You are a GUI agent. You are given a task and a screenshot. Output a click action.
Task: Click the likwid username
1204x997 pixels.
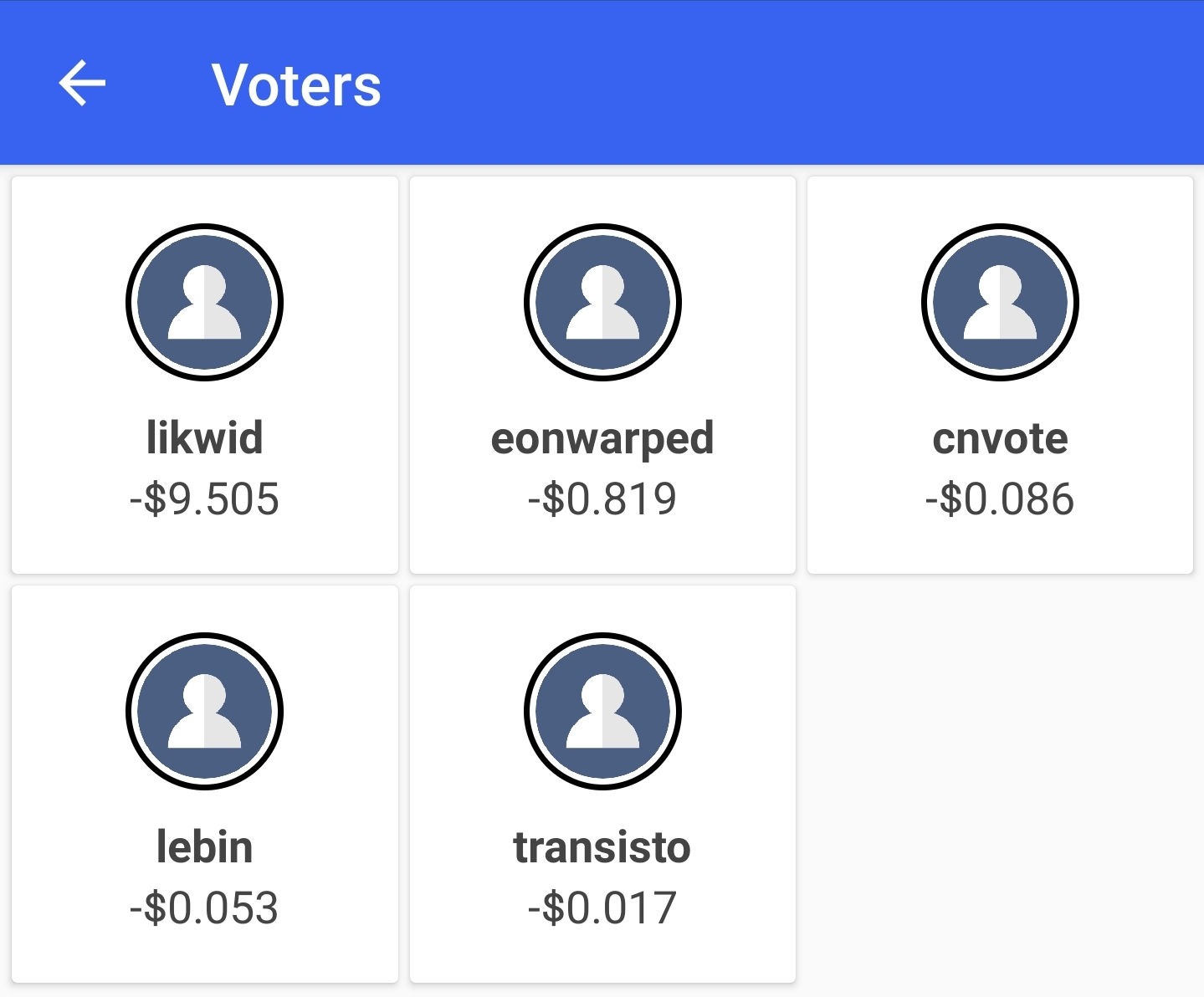click(204, 437)
